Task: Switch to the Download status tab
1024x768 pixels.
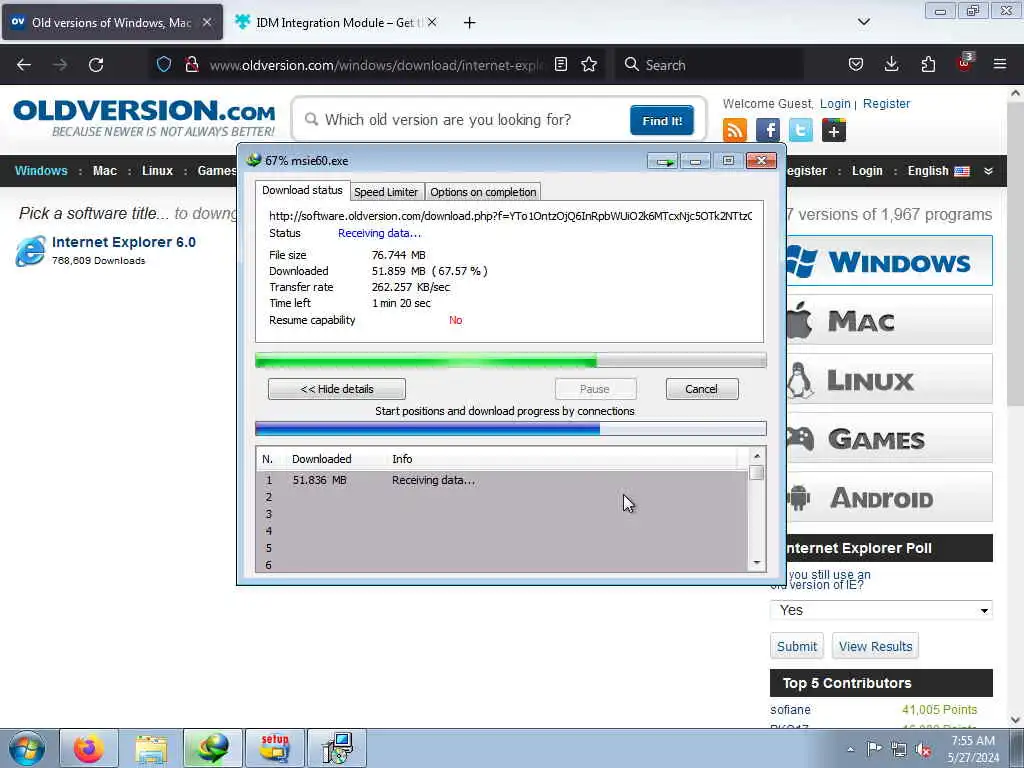Action: pyautogui.click(x=302, y=190)
